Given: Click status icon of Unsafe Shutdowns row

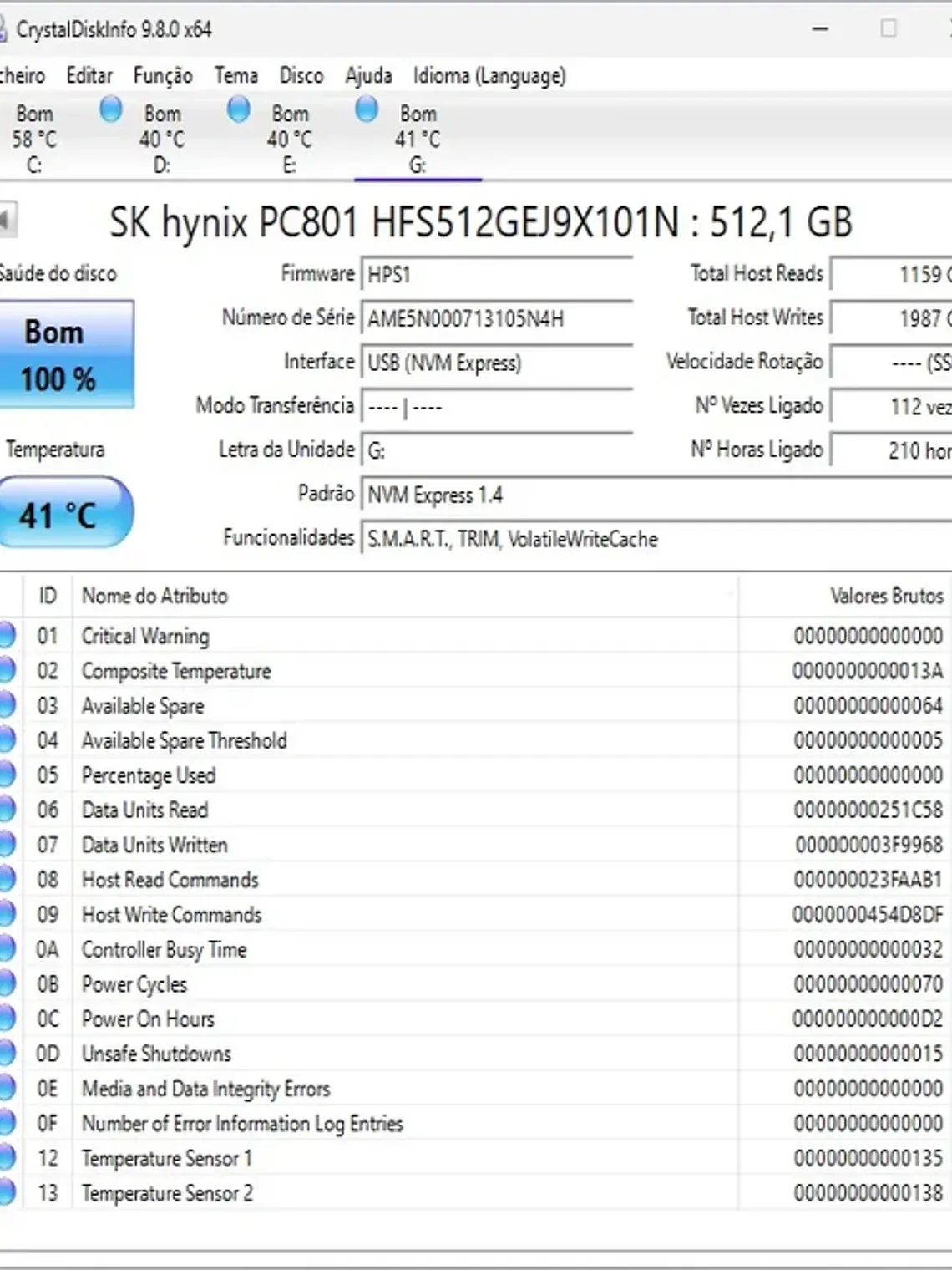Looking at the screenshot, I should pyautogui.click(x=7, y=1054).
